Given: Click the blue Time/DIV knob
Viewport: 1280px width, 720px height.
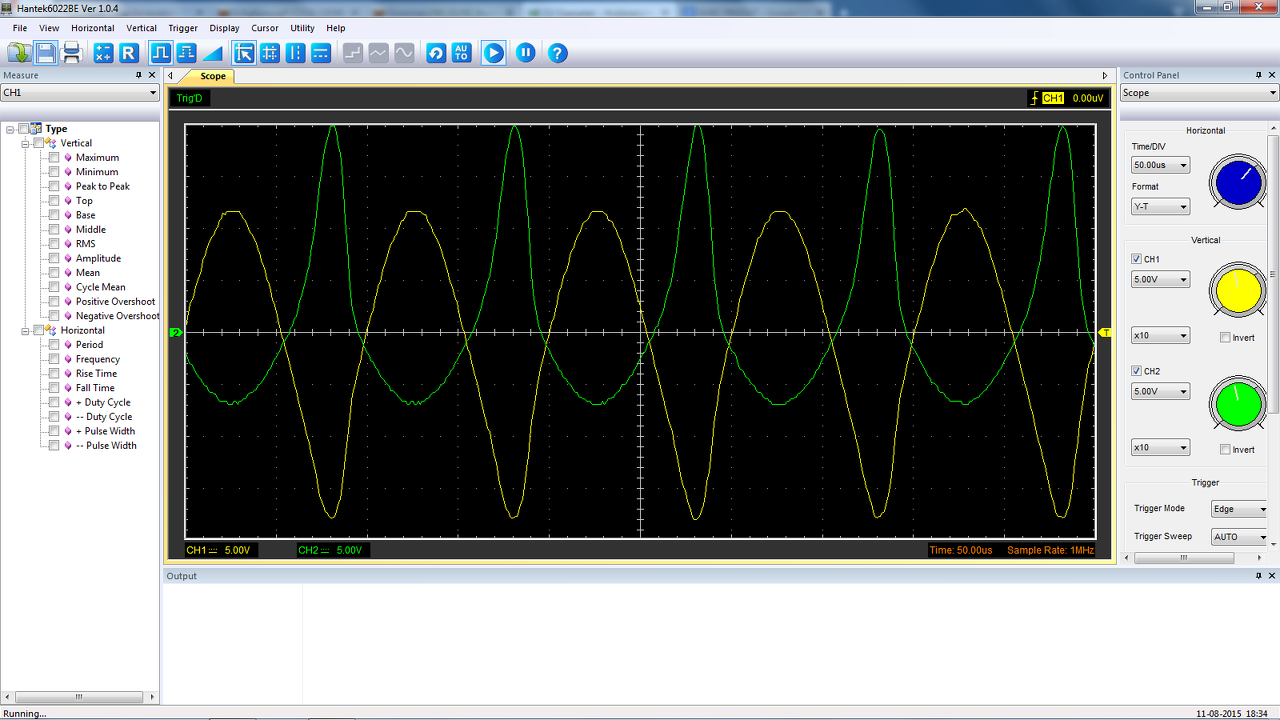Looking at the screenshot, I should pyautogui.click(x=1238, y=183).
